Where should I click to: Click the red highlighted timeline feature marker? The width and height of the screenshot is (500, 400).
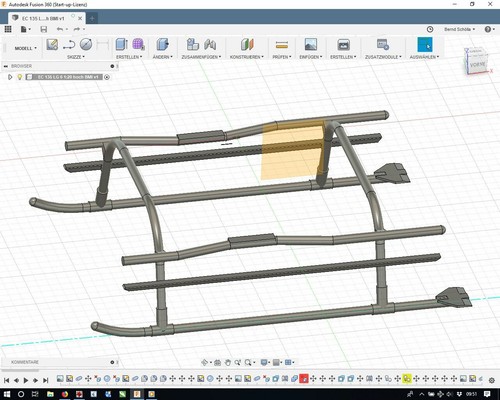(304, 379)
